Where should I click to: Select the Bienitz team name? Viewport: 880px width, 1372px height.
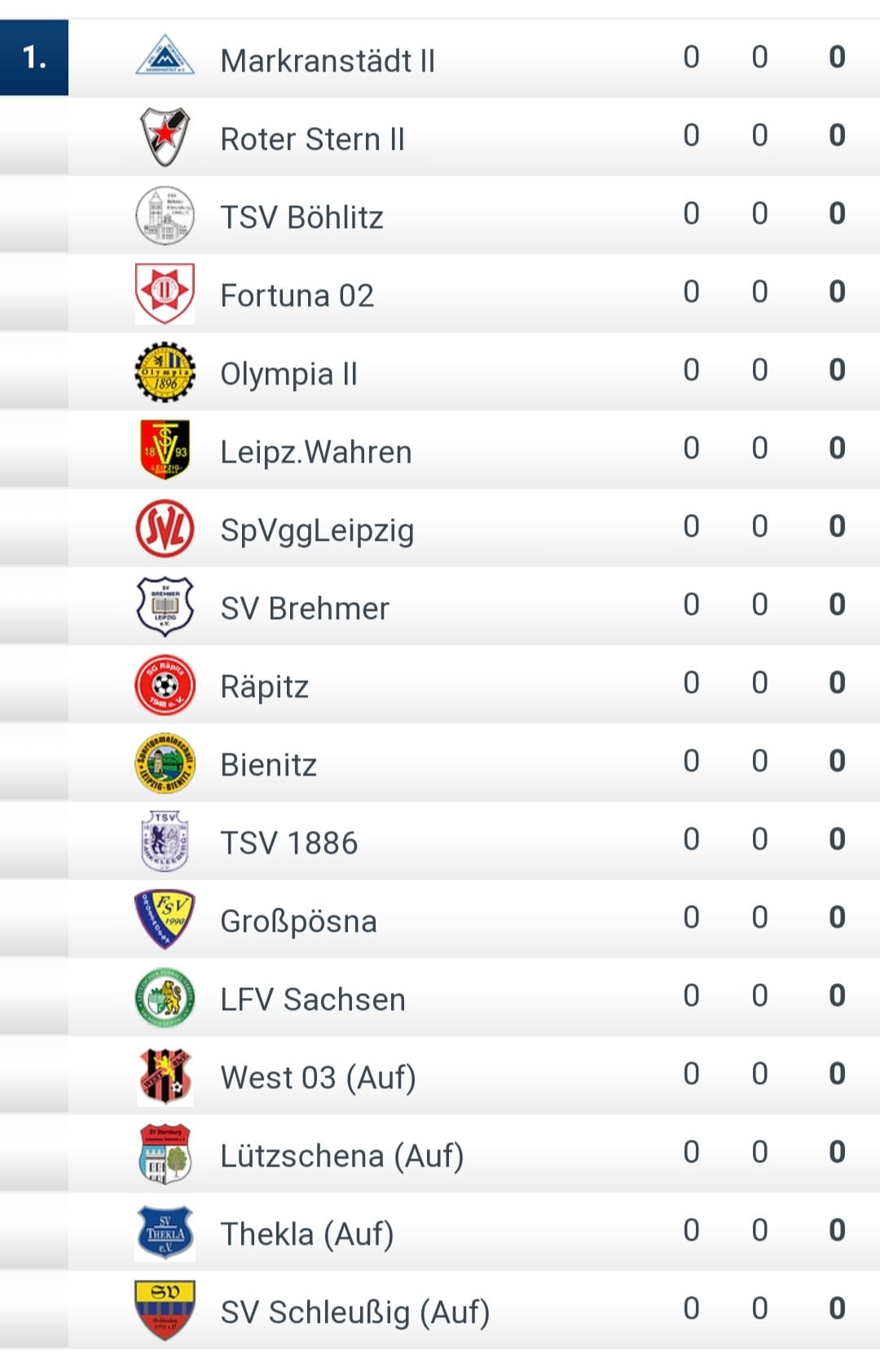coord(268,765)
